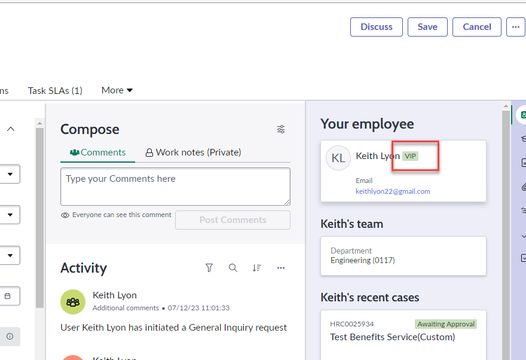Image resolution: width=526 pixels, height=360 pixels.
Task: Filter the Activity stream
Action: tap(209, 268)
